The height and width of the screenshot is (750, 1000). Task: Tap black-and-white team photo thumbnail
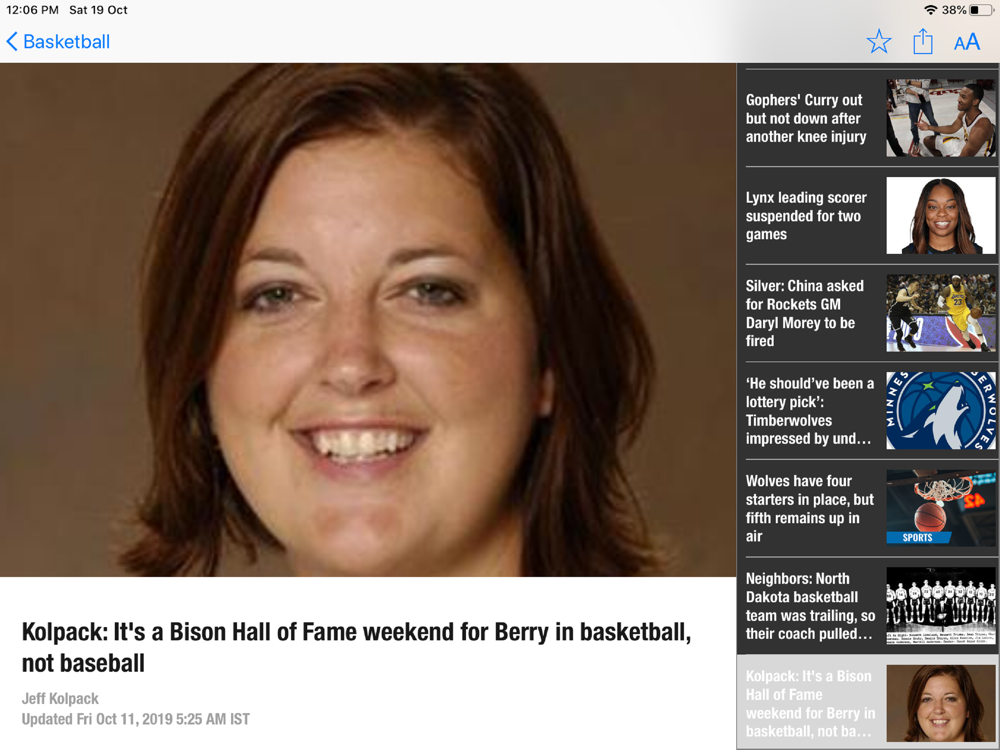pyautogui.click(x=941, y=606)
